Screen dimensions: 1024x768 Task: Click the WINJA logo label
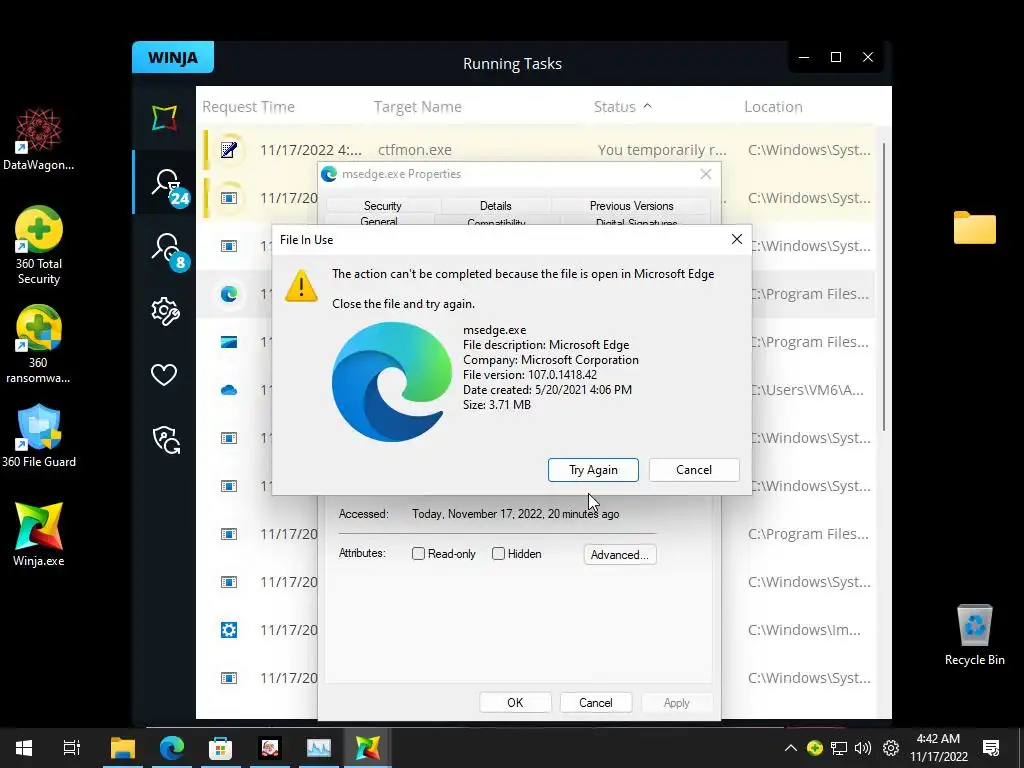(x=173, y=57)
